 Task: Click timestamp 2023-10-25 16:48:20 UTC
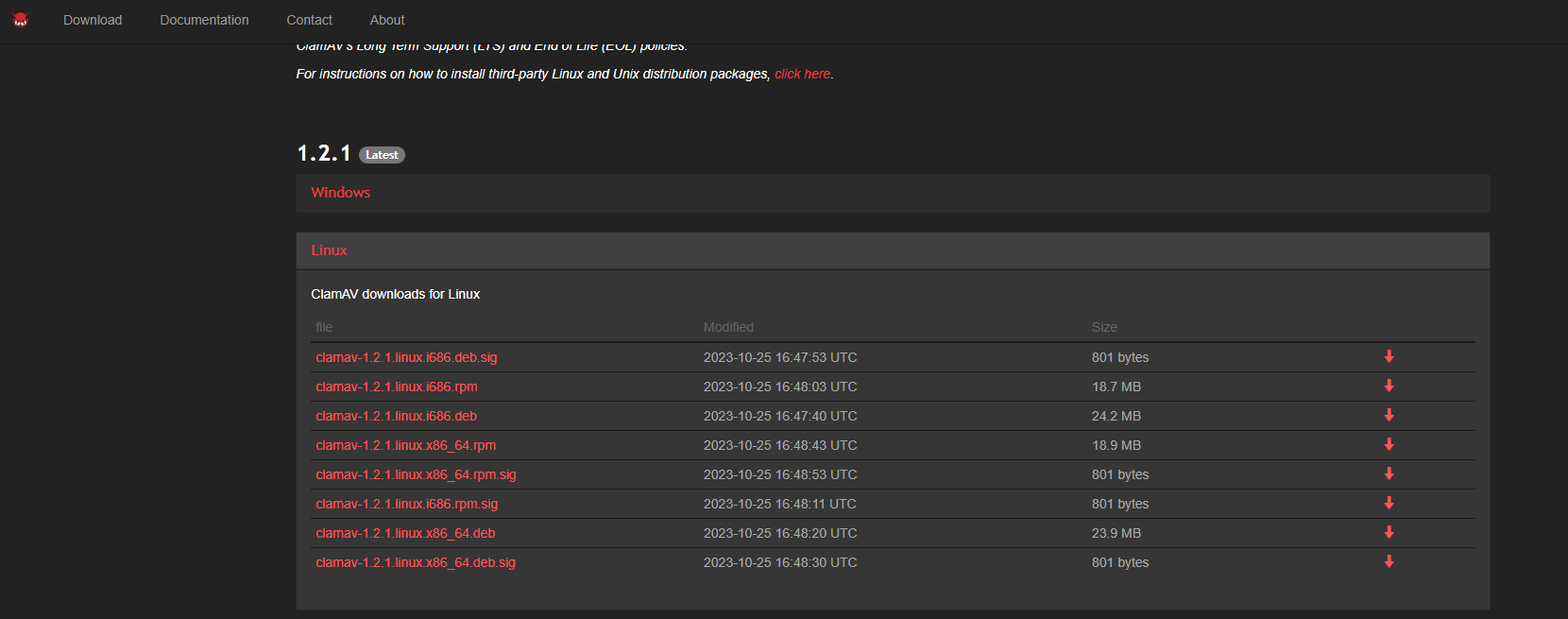(780, 533)
